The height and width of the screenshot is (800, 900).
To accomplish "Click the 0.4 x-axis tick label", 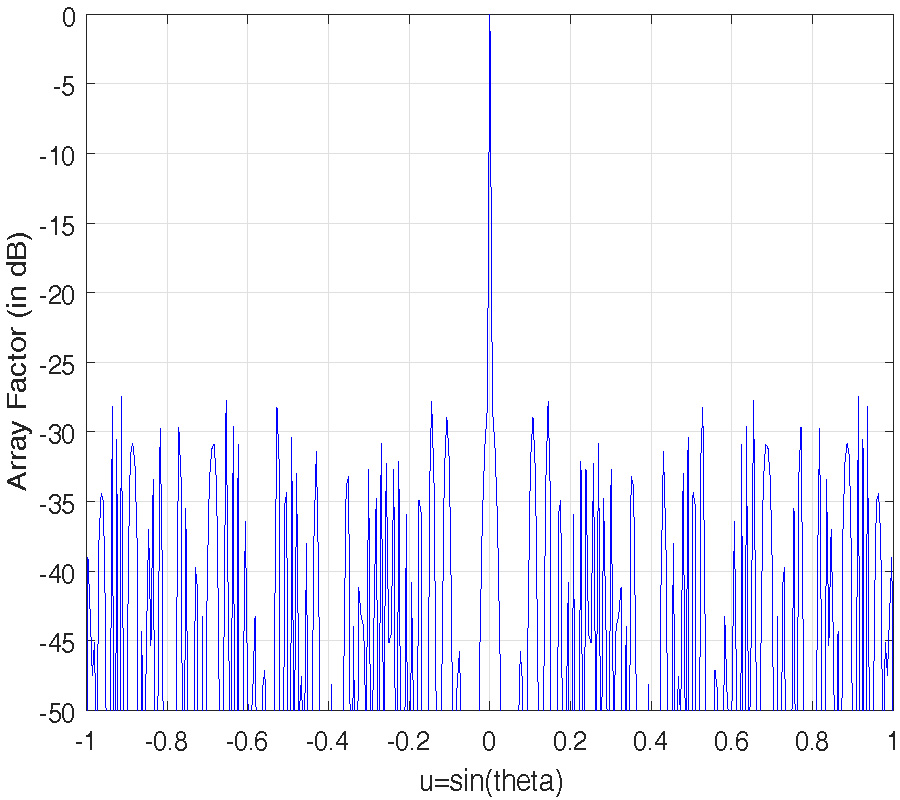I will click(x=651, y=742).
